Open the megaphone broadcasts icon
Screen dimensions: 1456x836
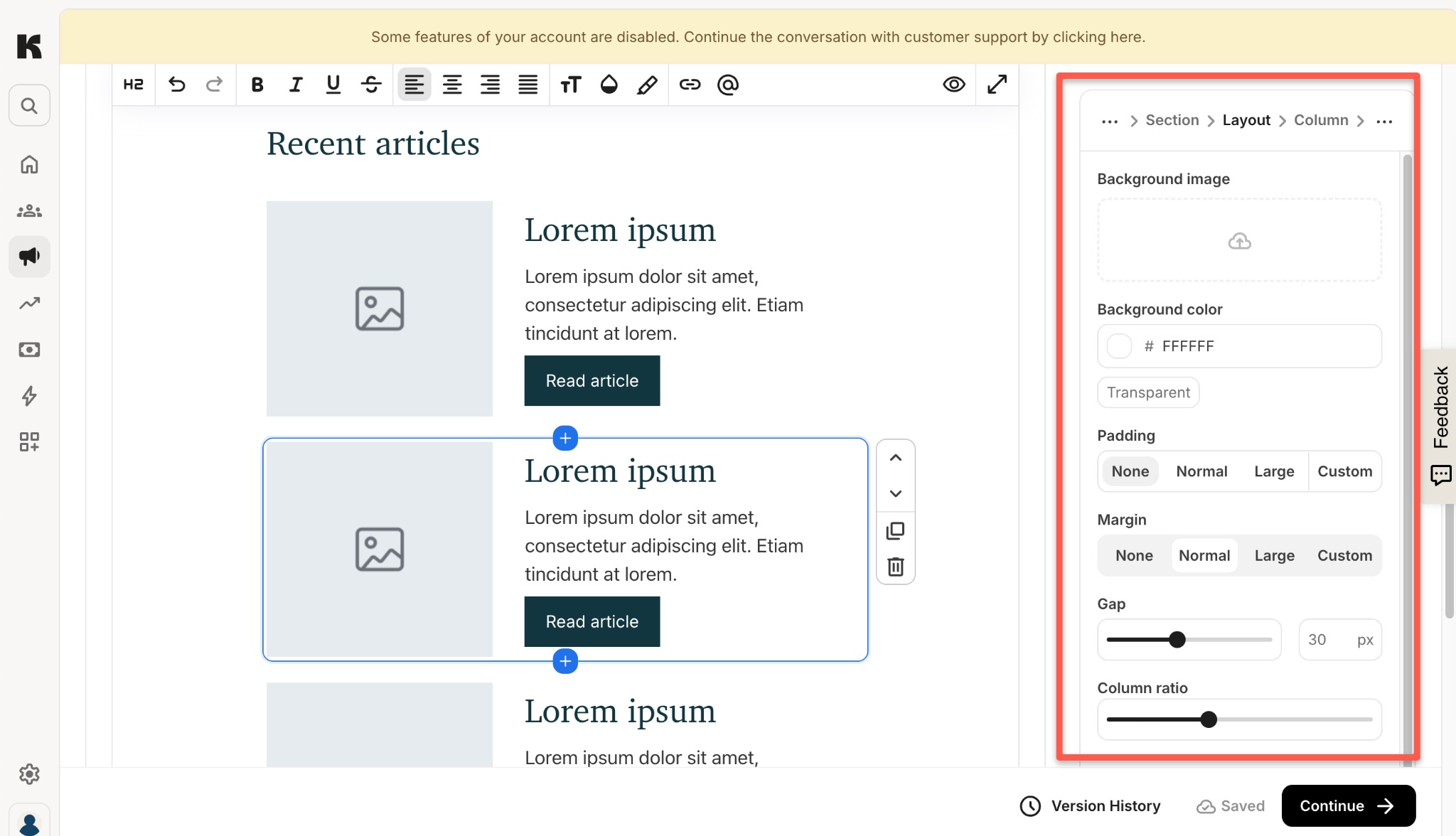point(29,257)
